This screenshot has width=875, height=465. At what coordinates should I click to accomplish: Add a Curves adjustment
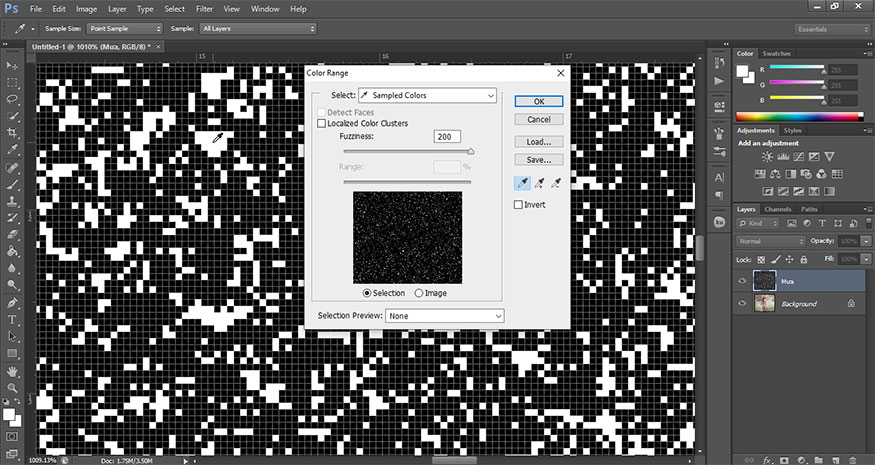(x=799, y=157)
